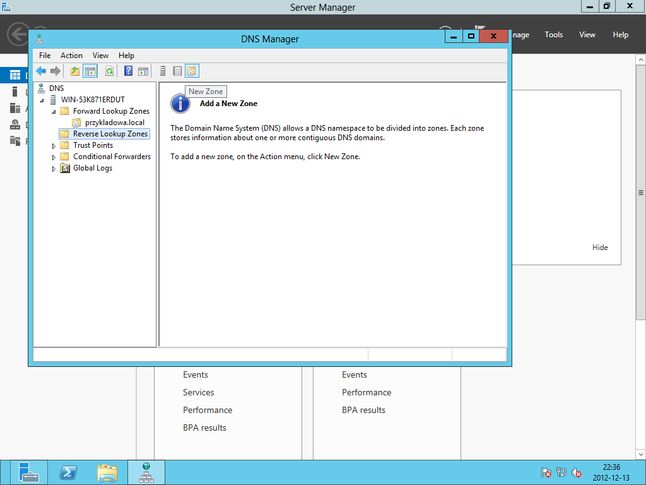Image resolution: width=646 pixels, height=485 pixels.
Task: Click Server Manager back navigation arrow
Action: (x=18, y=34)
